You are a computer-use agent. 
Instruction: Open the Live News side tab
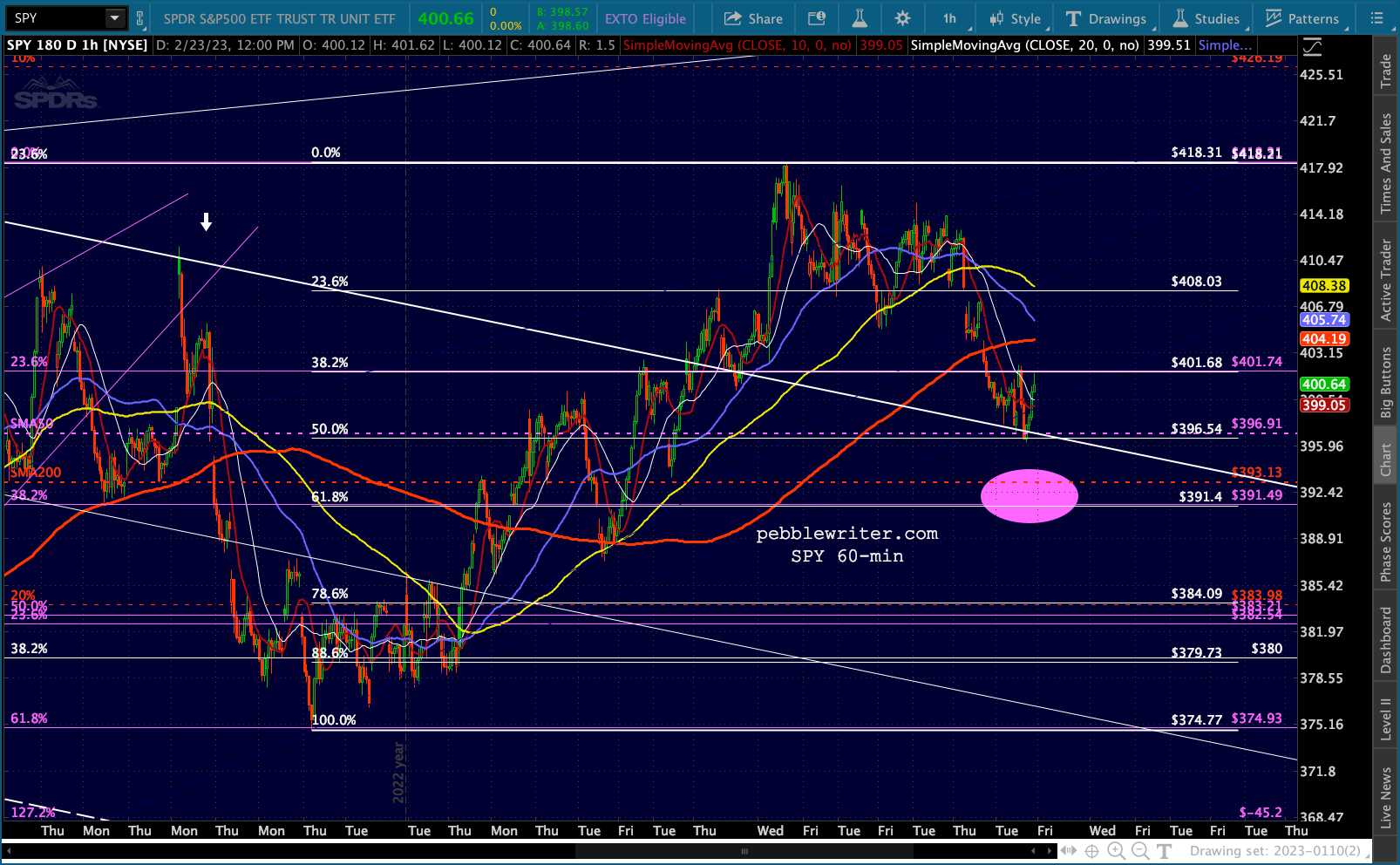[1386, 798]
